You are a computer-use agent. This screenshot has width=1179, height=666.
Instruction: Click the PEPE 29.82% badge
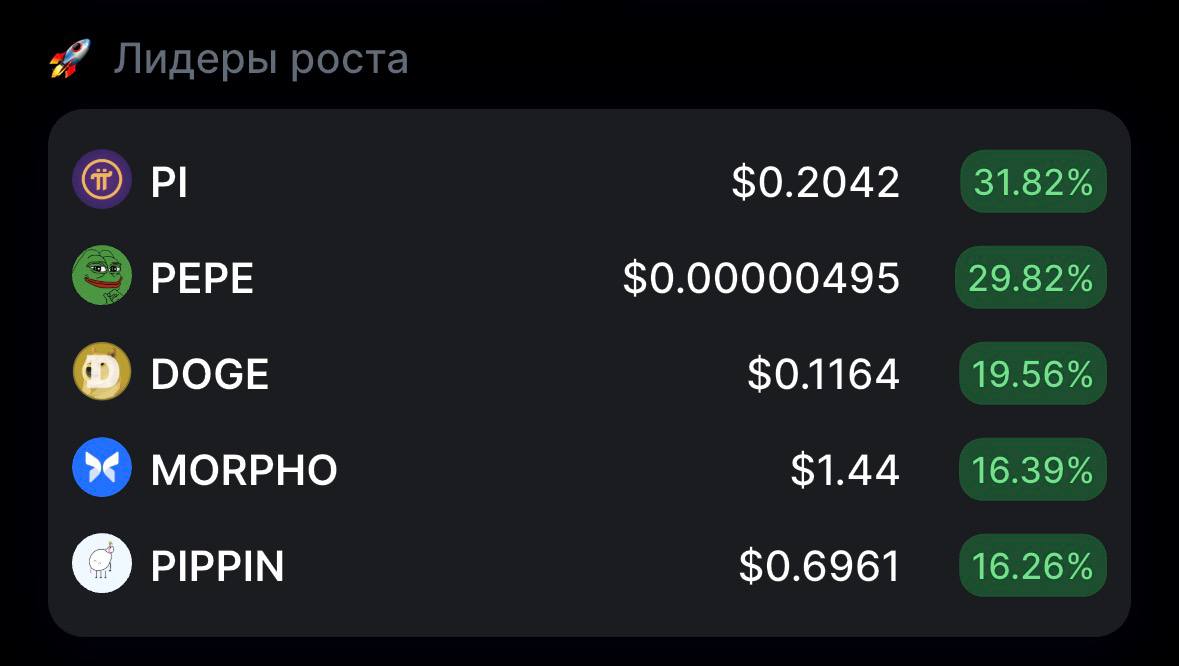click(x=1031, y=277)
